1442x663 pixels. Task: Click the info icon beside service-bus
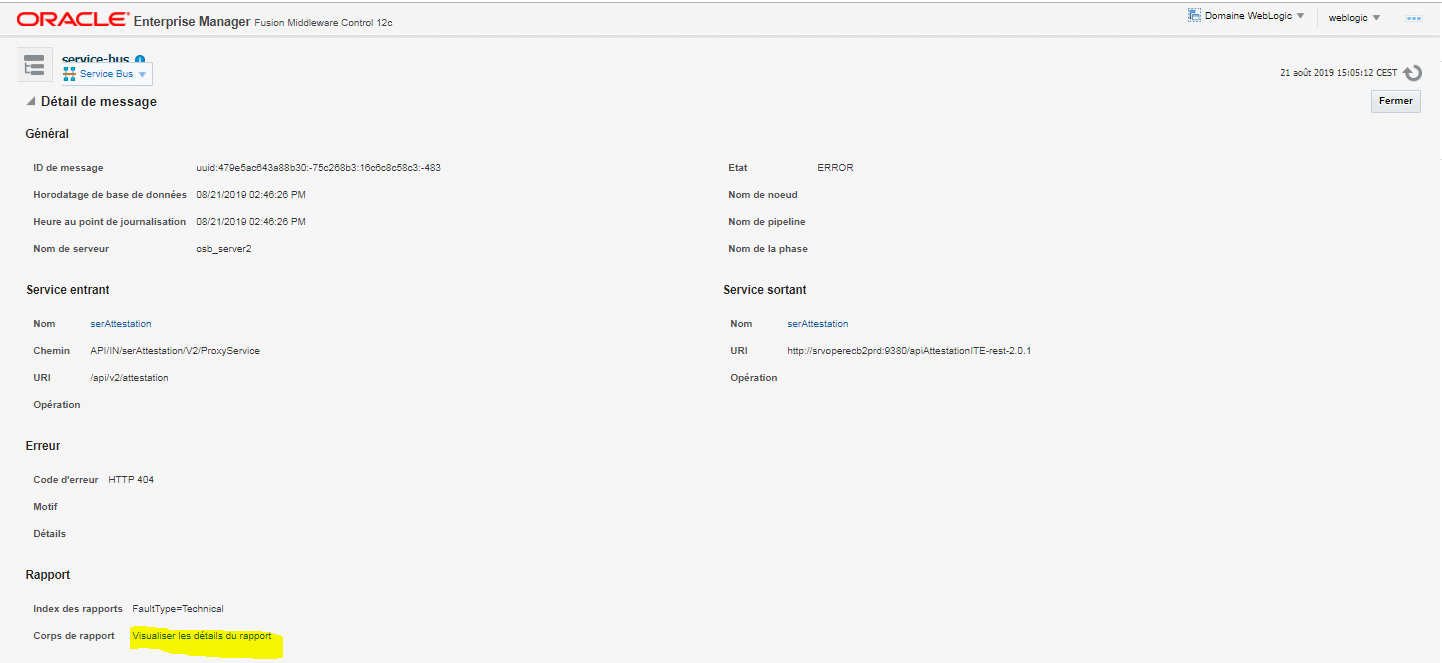tap(140, 60)
